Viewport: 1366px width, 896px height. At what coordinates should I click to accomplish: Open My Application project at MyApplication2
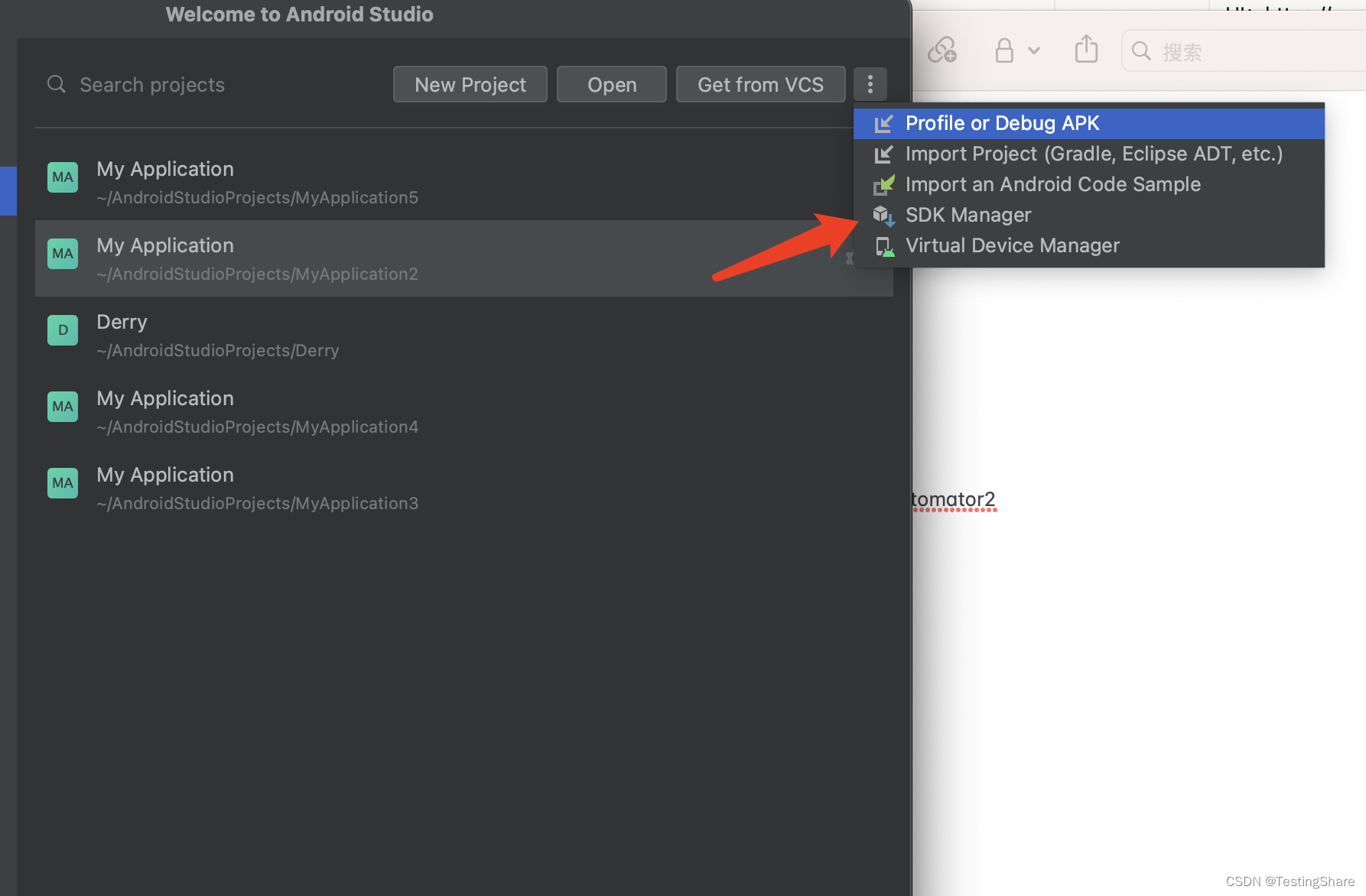point(464,258)
